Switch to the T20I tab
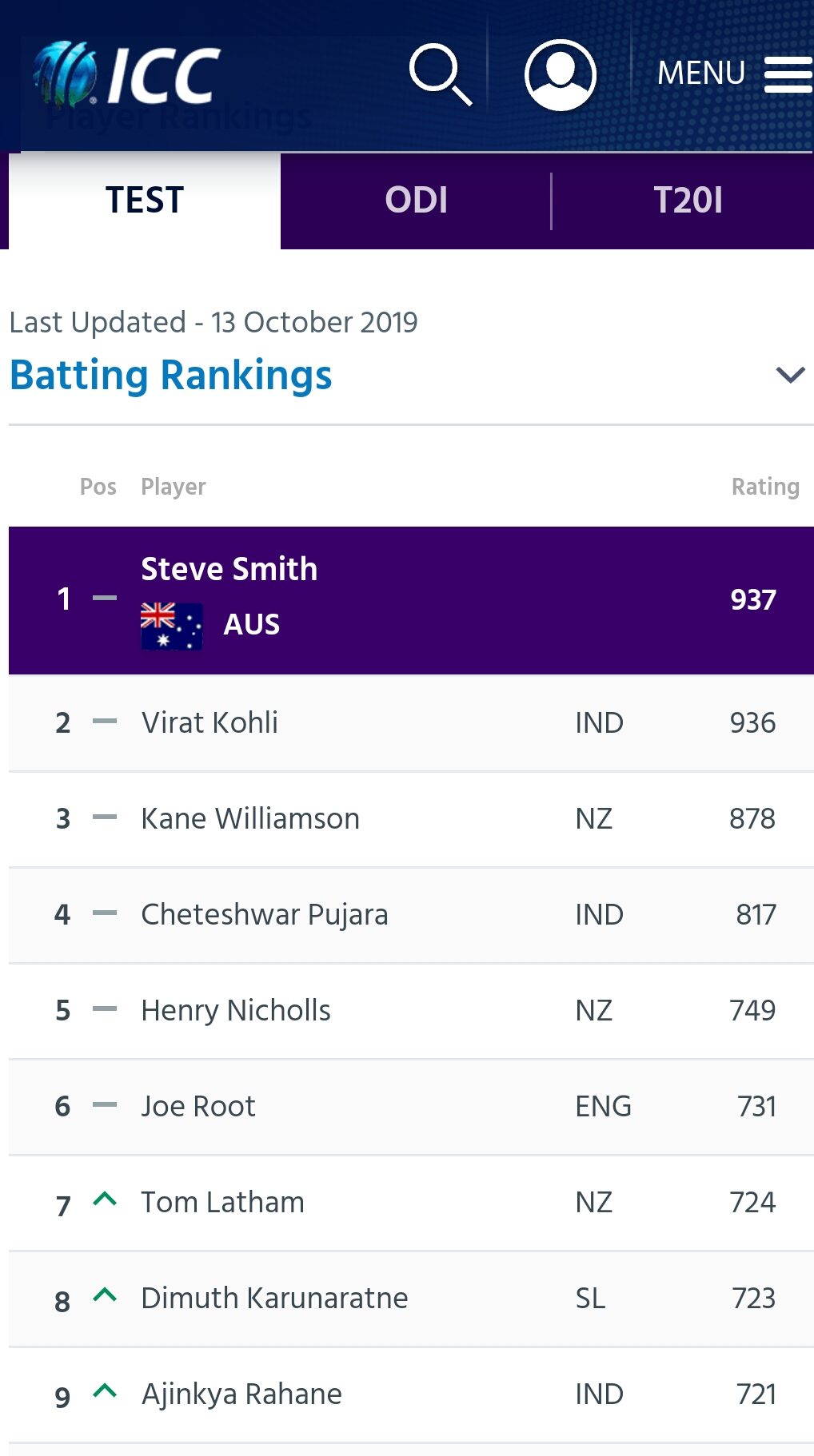 pos(688,201)
